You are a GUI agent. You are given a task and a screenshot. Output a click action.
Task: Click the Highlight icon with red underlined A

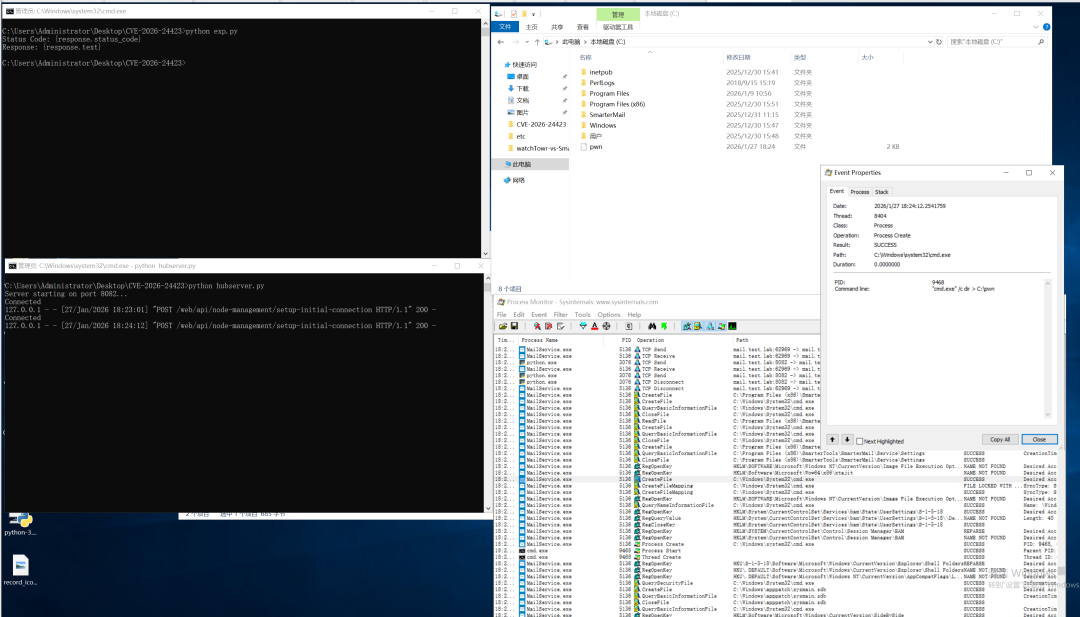click(594, 326)
